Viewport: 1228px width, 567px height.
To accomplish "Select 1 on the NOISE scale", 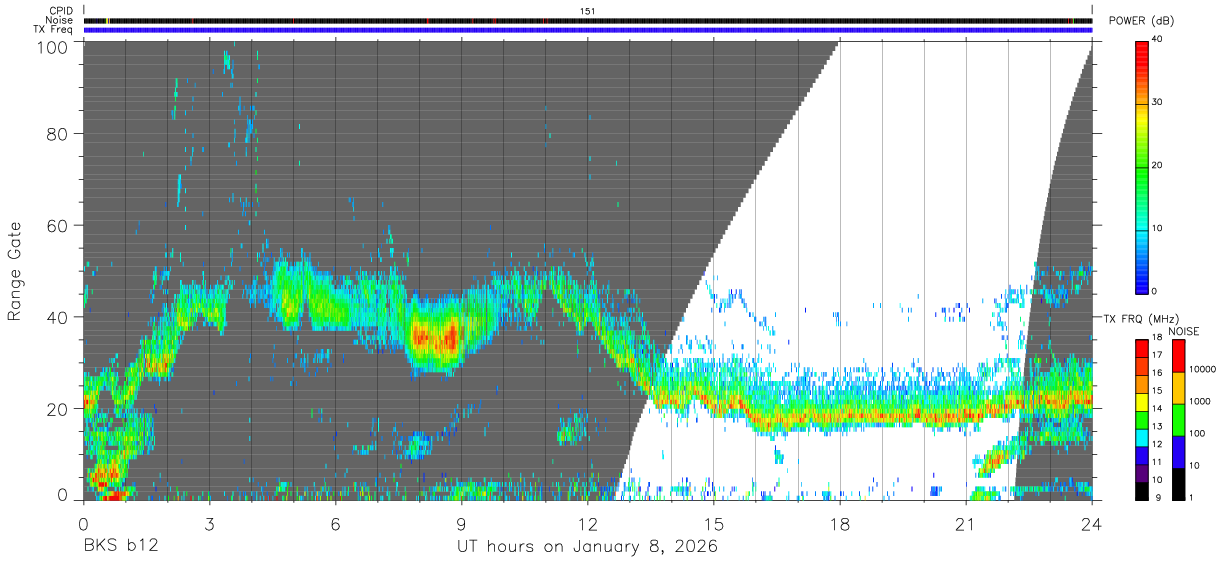I will click(1190, 497).
